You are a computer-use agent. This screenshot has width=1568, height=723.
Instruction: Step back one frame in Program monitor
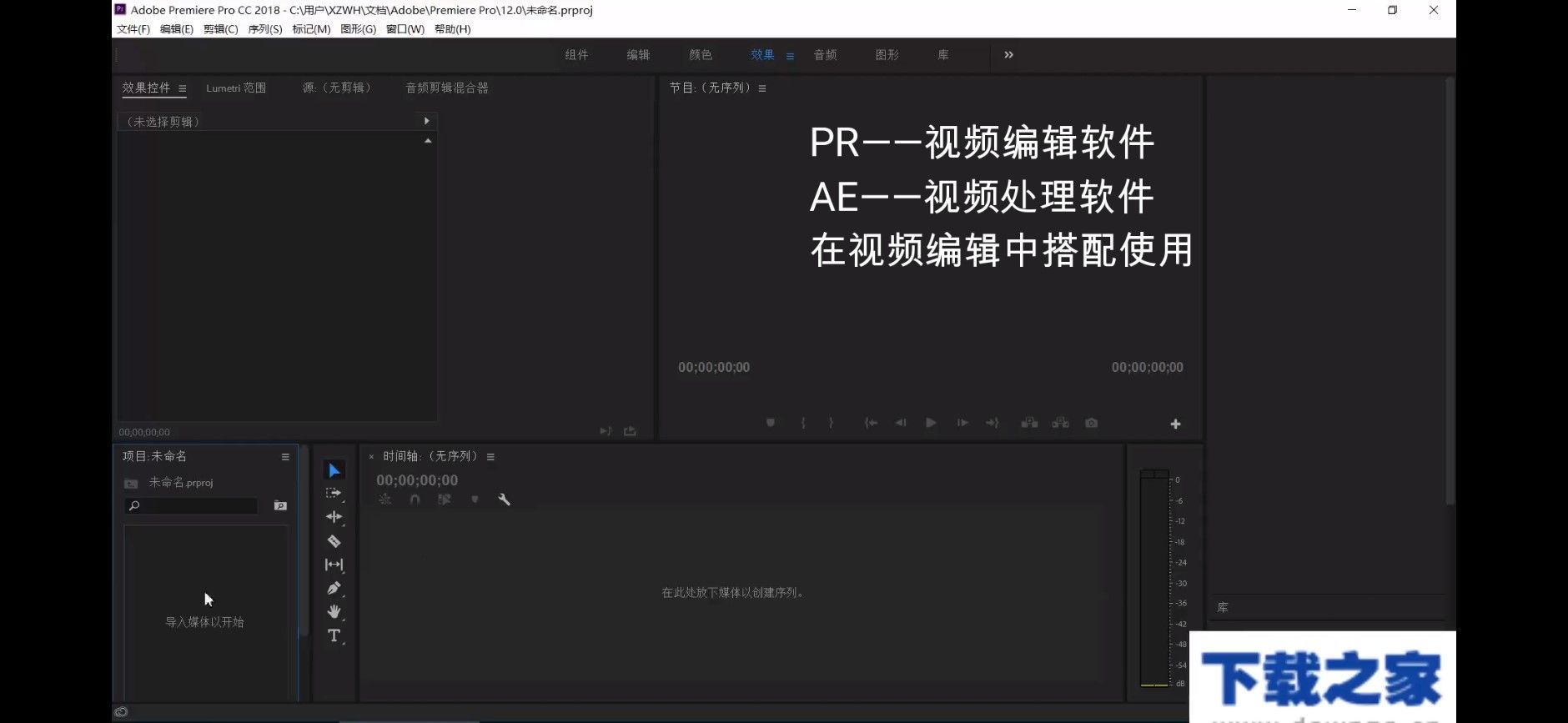pyautogui.click(x=901, y=423)
